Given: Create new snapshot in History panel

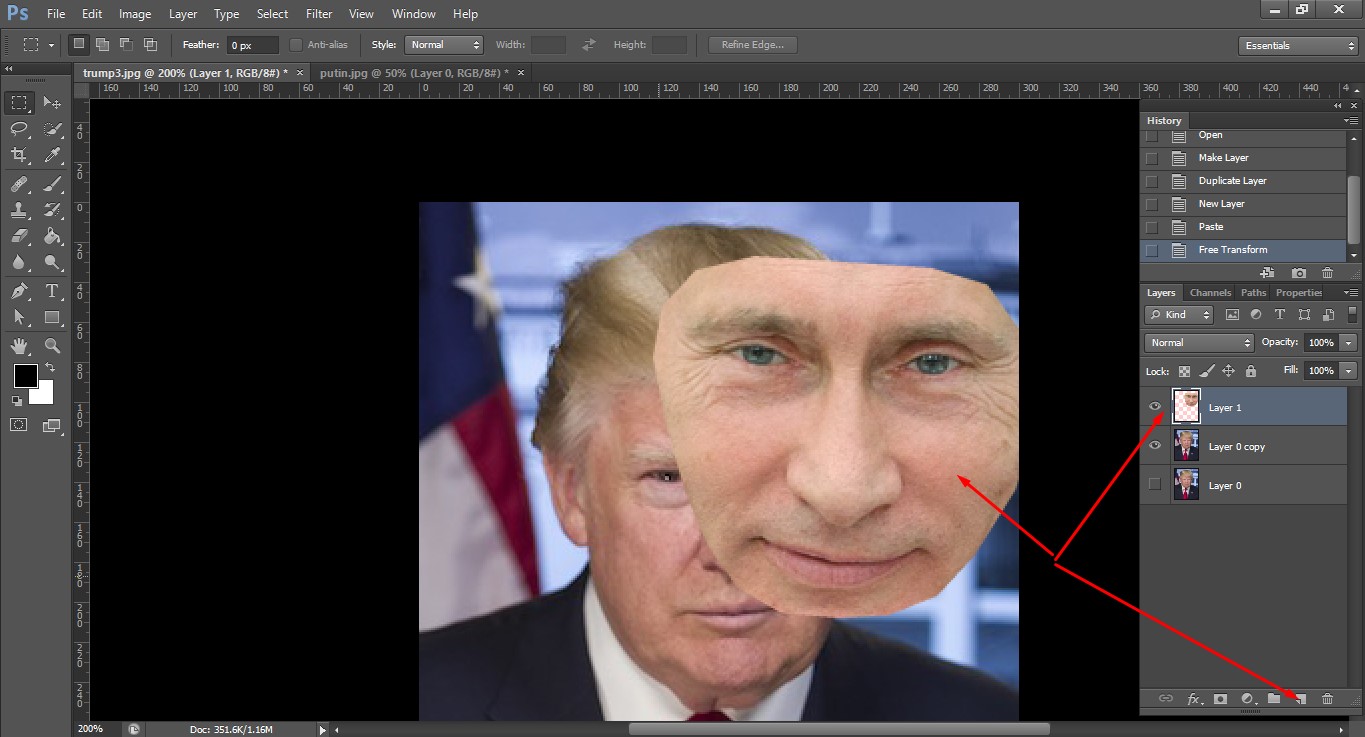Looking at the screenshot, I should (1298, 273).
